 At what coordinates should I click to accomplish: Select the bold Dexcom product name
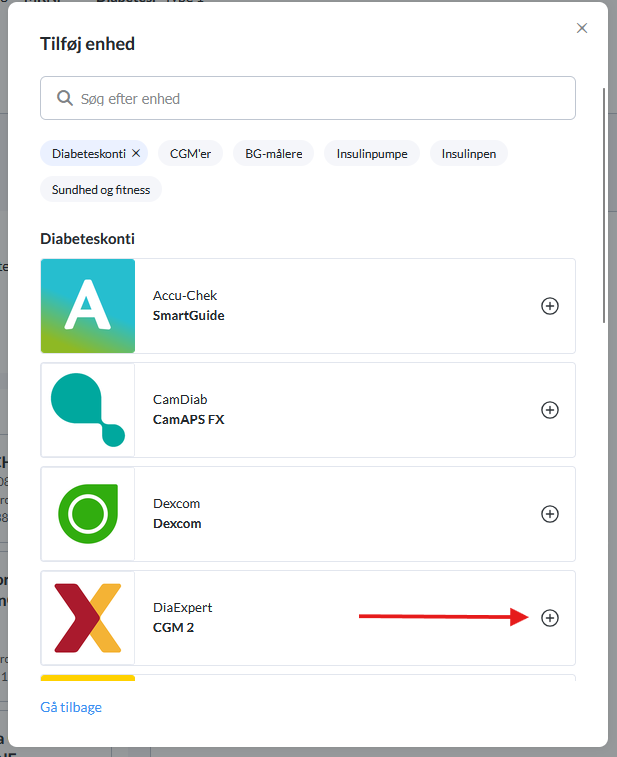[177, 524]
